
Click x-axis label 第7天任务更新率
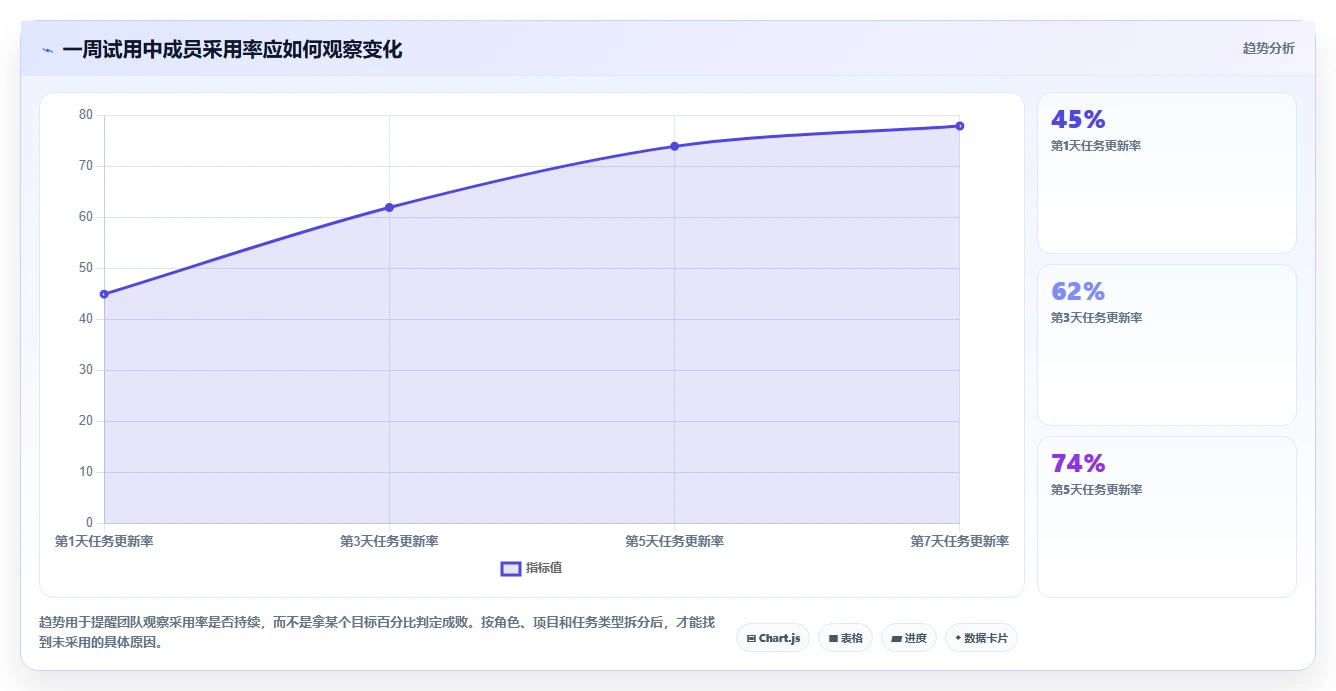click(x=959, y=541)
